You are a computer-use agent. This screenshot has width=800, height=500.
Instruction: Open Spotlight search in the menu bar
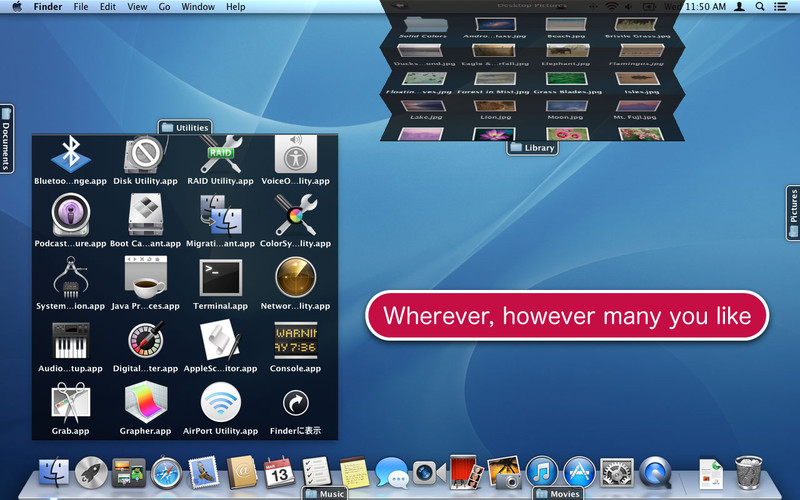(x=760, y=7)
